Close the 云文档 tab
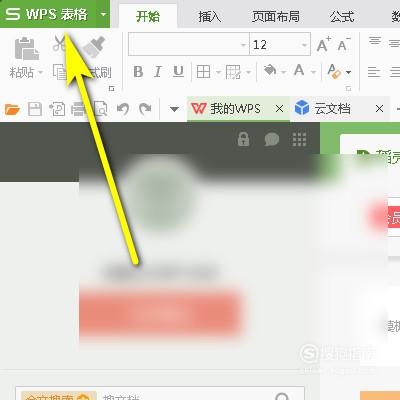This screenshot has width=400, height=400. click(x=379, y=109)
